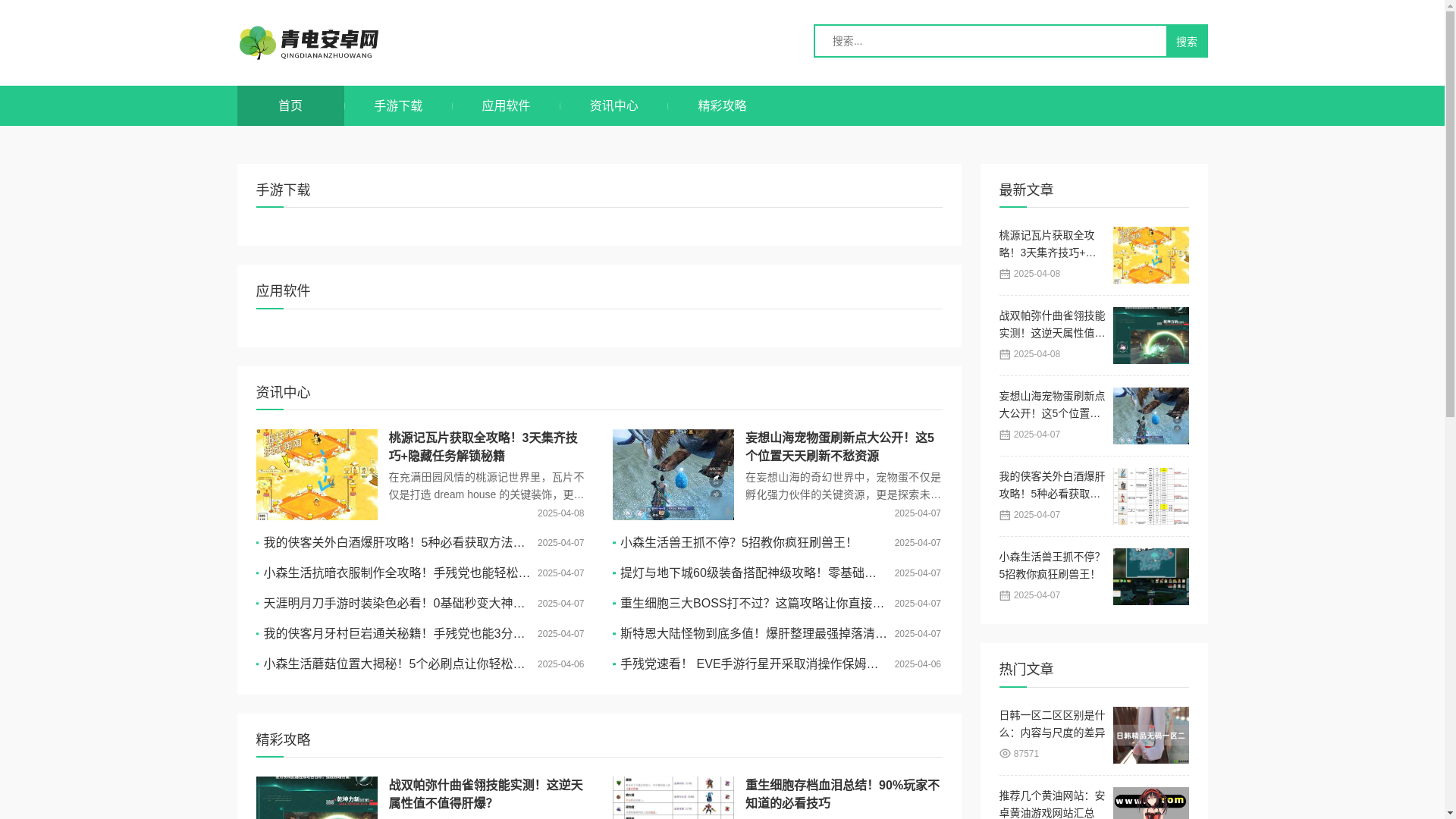Image resolution: width=1456 pixels, height=819 pixels.
Task: Open 小森生活抗暗衣服制作全攻略 list item
Action: [396, 573]
